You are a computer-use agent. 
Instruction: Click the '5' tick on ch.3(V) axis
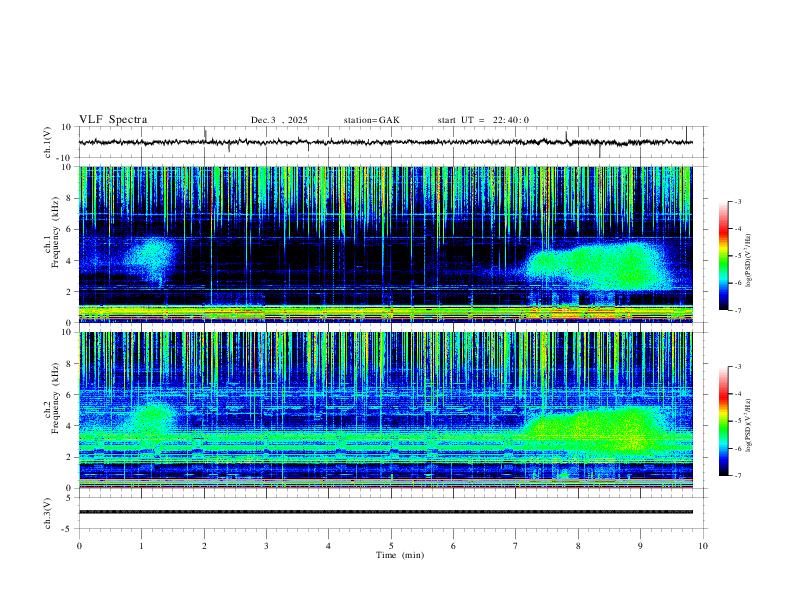pyautogui.click(x=69, y=497)
